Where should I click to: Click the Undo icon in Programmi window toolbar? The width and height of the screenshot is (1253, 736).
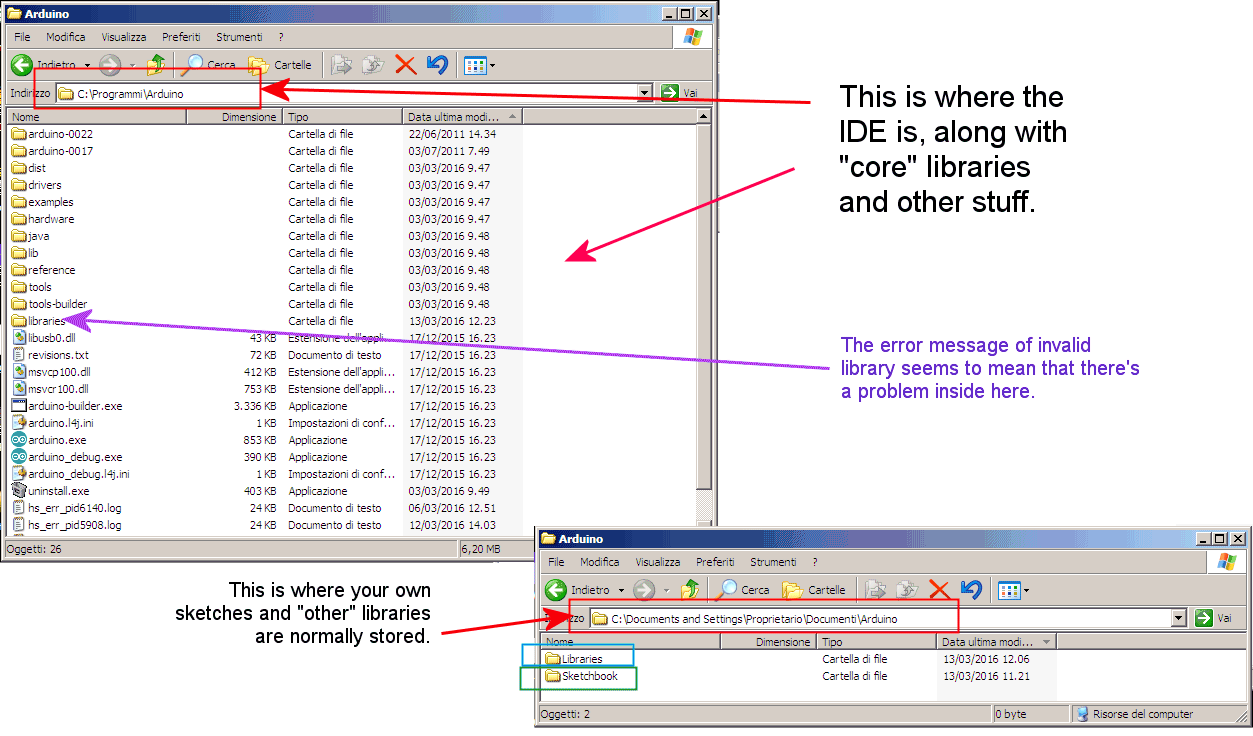pyautogui.click(x=437, y=65)
